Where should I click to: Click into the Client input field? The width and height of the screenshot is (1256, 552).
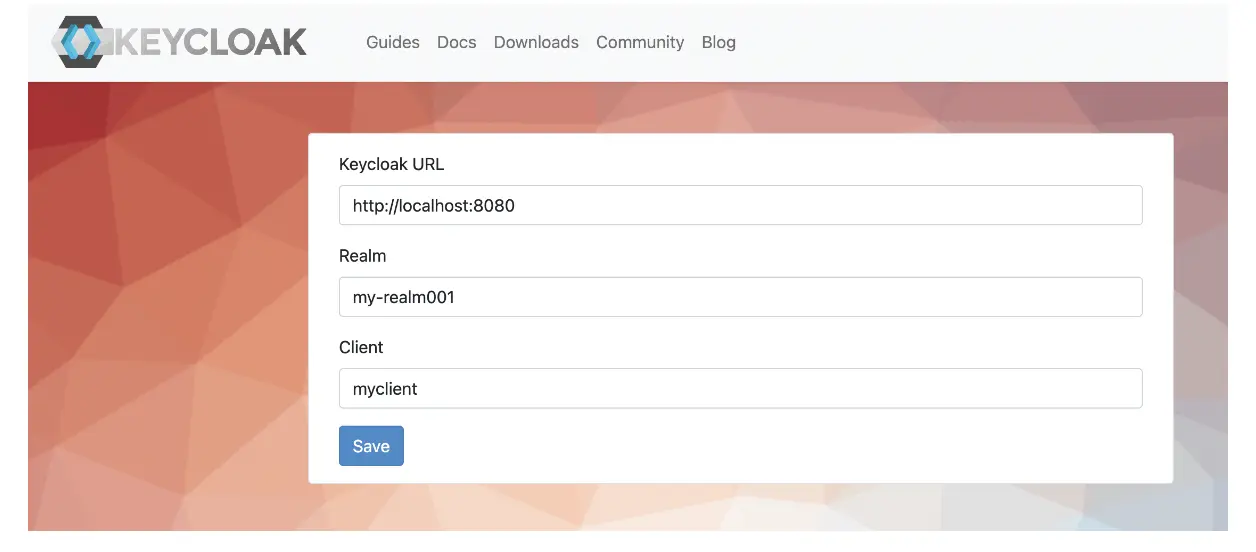click(741, 388)
